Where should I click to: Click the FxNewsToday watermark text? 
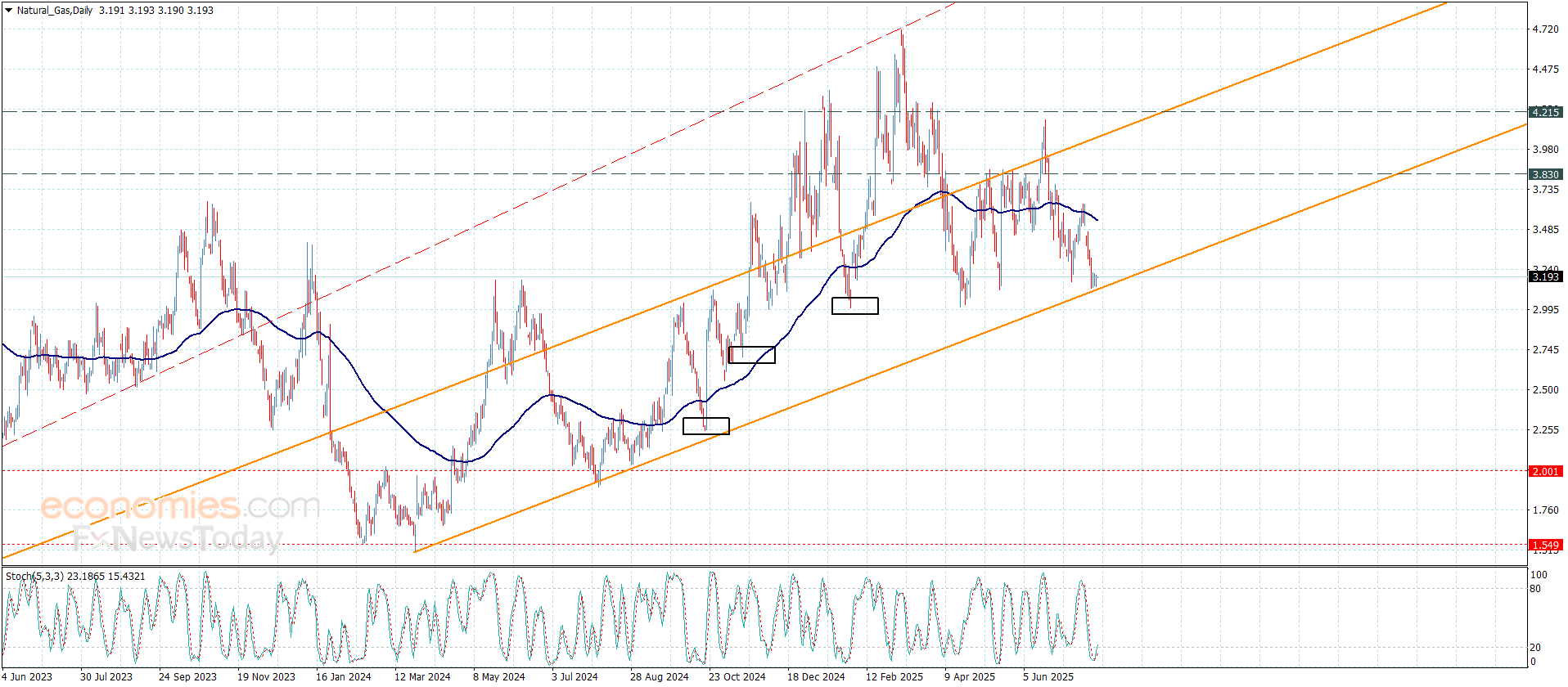[x=178, y=538]
